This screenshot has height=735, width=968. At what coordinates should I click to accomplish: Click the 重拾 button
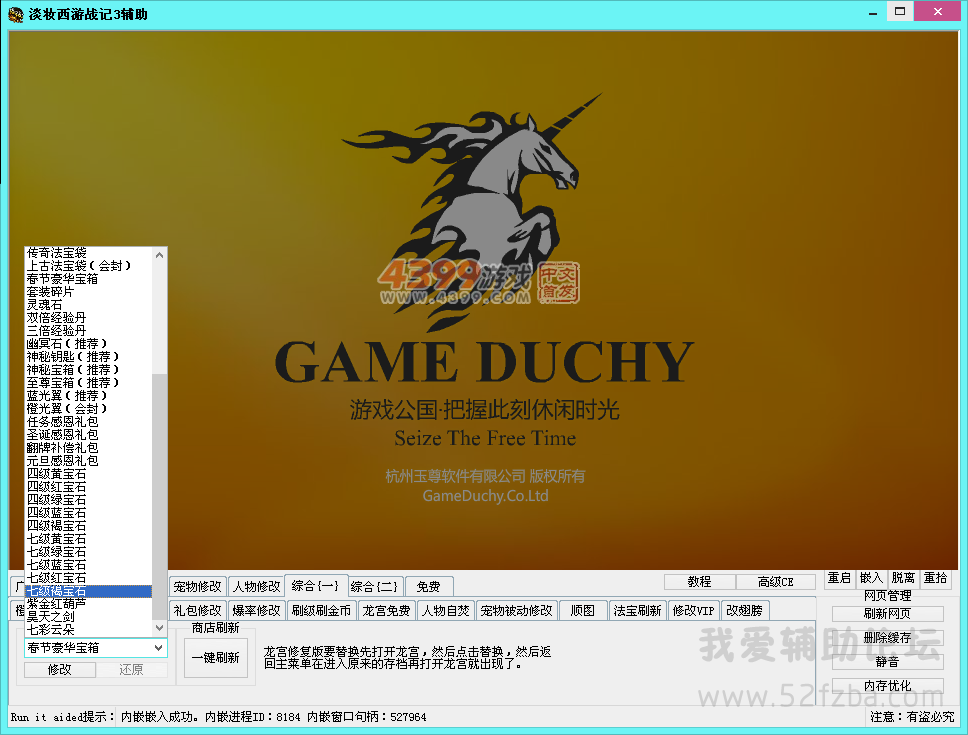(936, 578)
